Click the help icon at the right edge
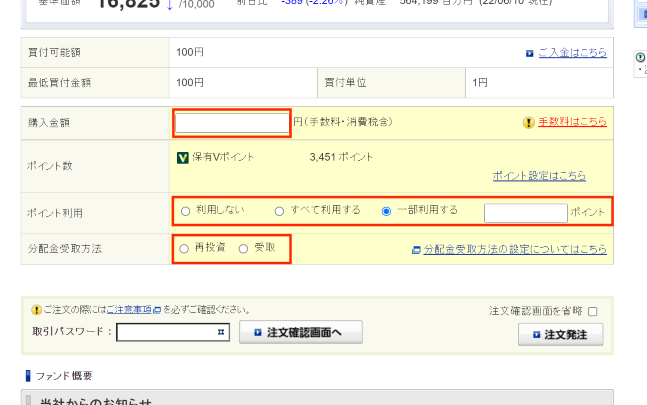Viewport: 647px width, 405px height. click(x=641, y=58)
